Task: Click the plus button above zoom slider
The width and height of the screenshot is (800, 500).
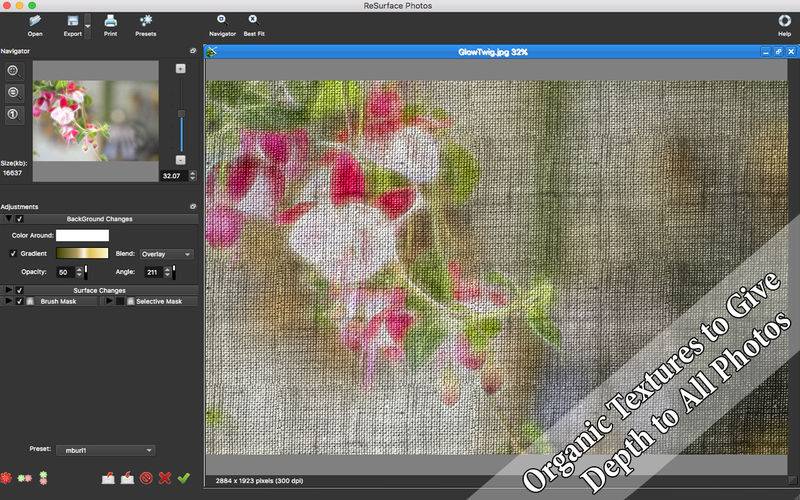Action: click(x=181, y=68)
